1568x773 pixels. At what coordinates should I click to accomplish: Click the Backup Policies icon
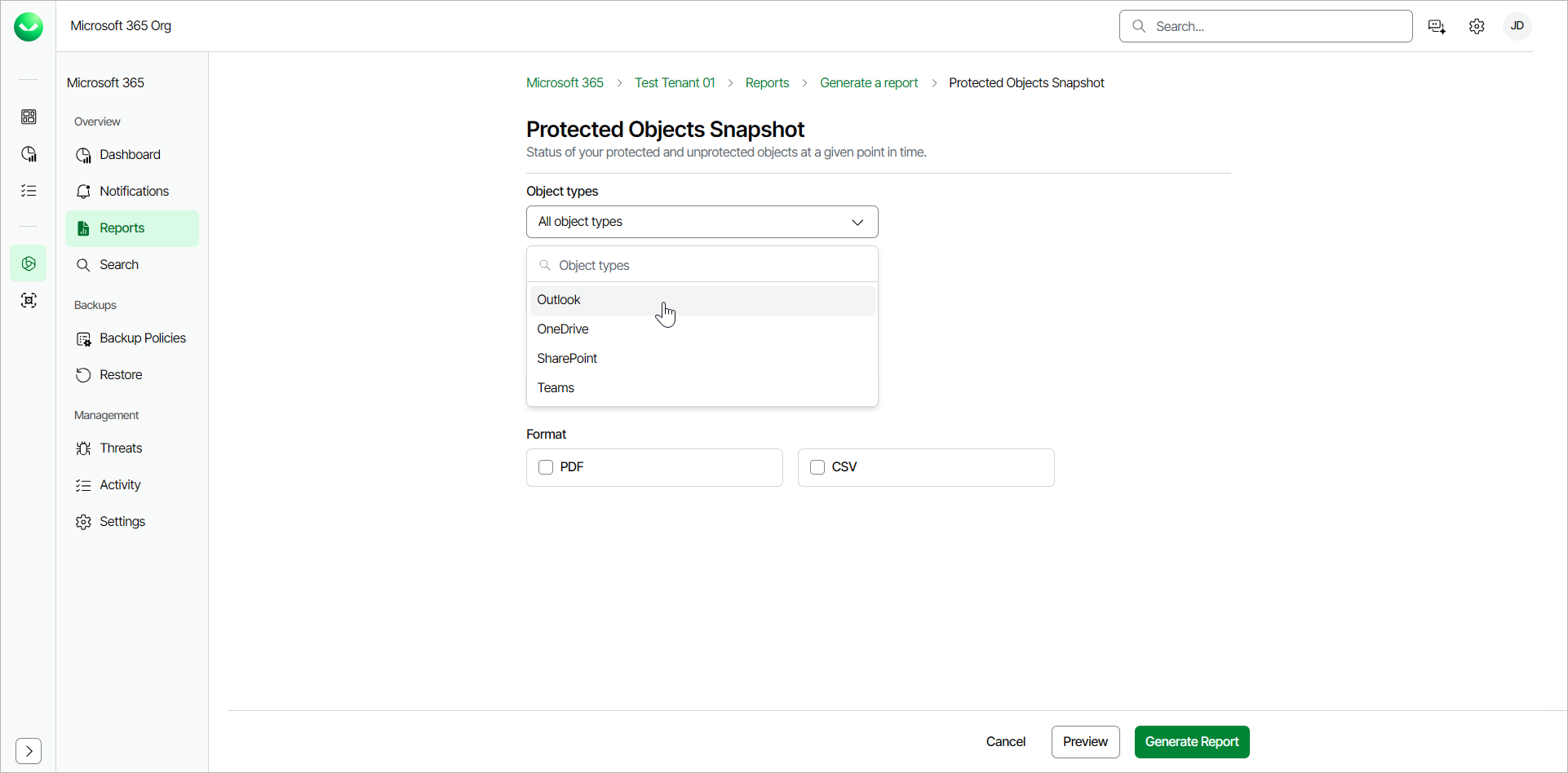[83, 338]
